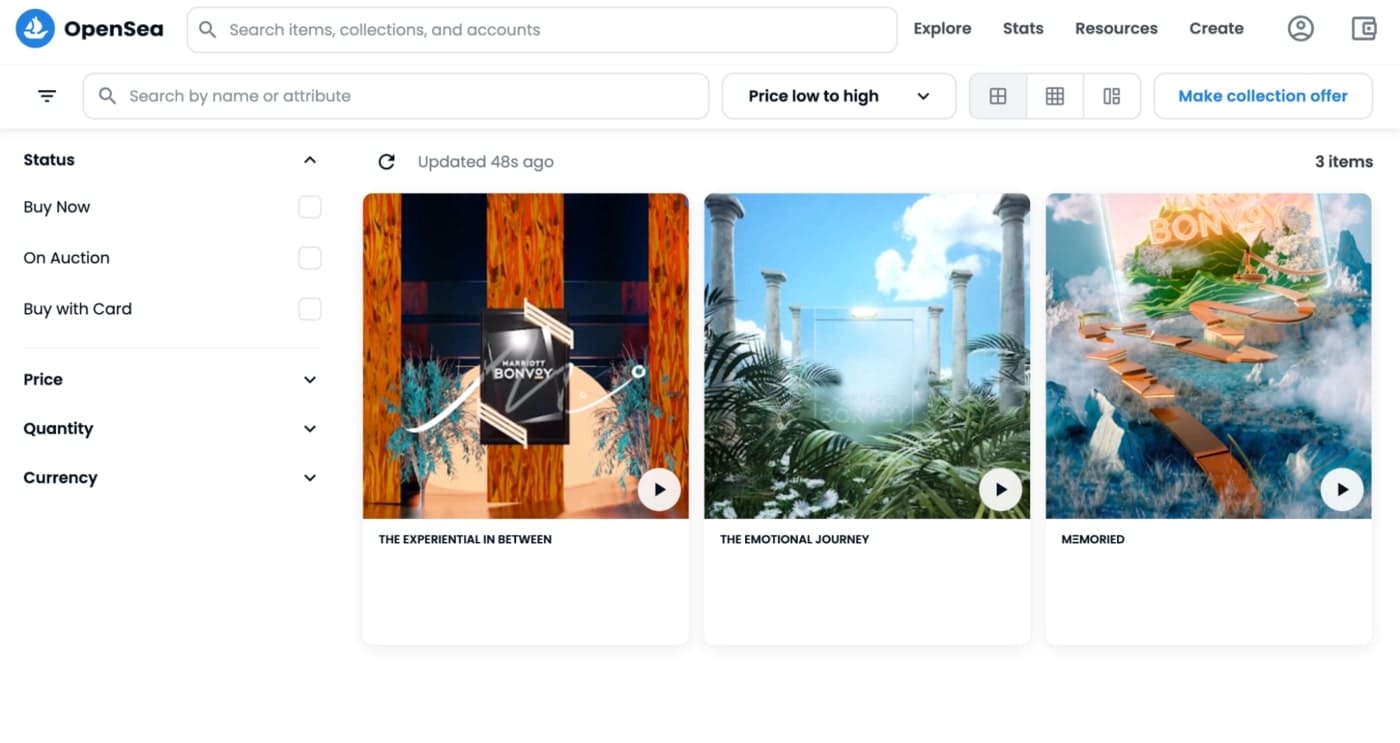This screenshot has width=1400, height=743.
Task: Open The Emotional Journey title
Action: 795,539
